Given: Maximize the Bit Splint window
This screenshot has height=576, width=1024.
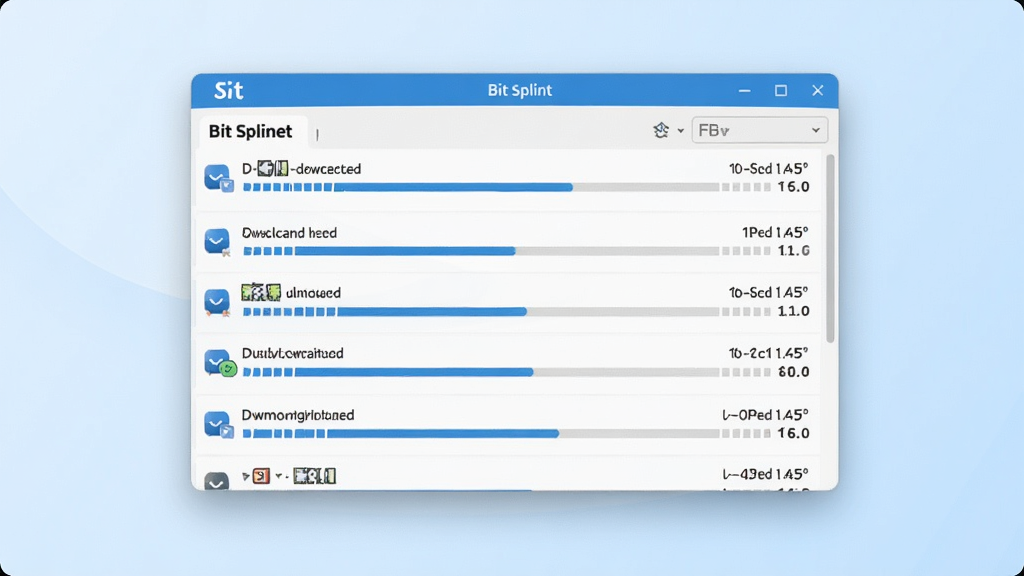Looking at the screenshot, I should pos(780,91).
